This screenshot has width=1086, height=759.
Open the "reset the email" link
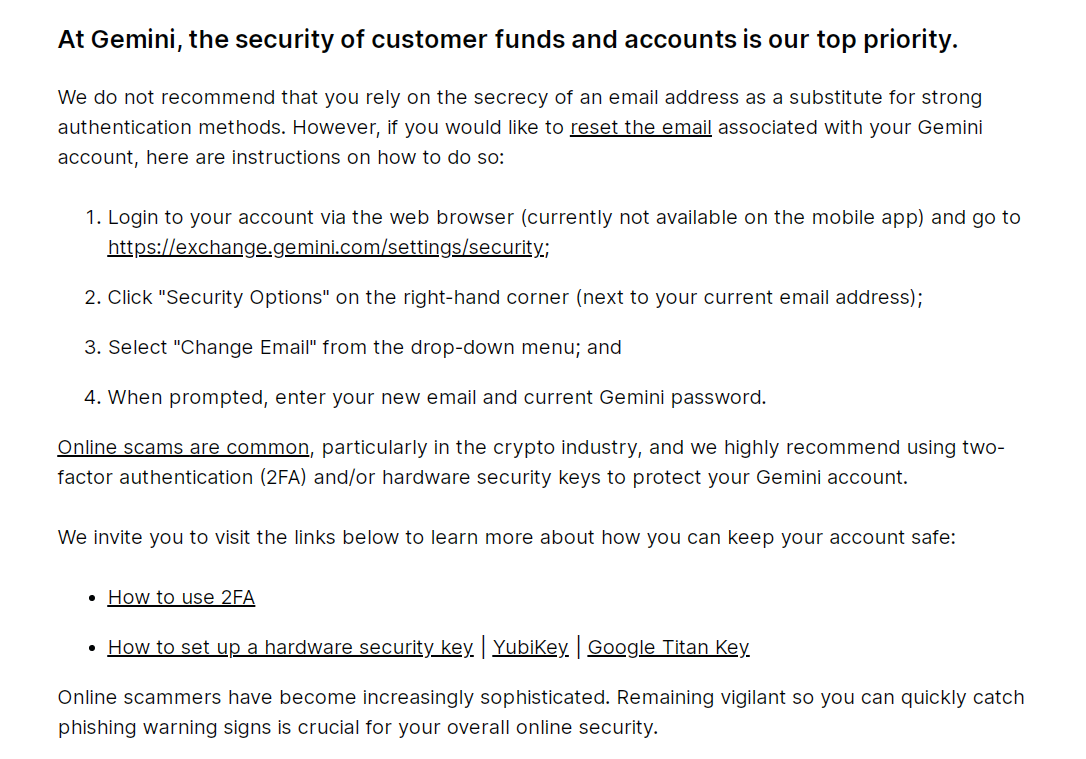(x=641, y=127)
